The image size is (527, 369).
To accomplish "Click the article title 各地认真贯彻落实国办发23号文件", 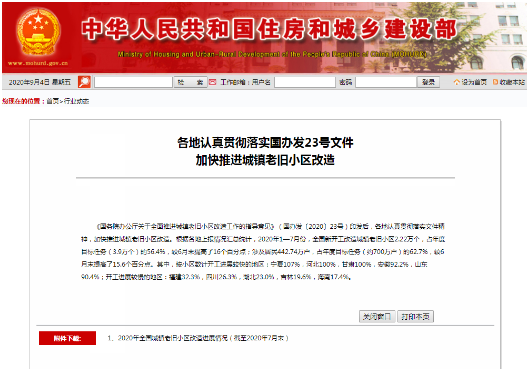I will 265,143.
